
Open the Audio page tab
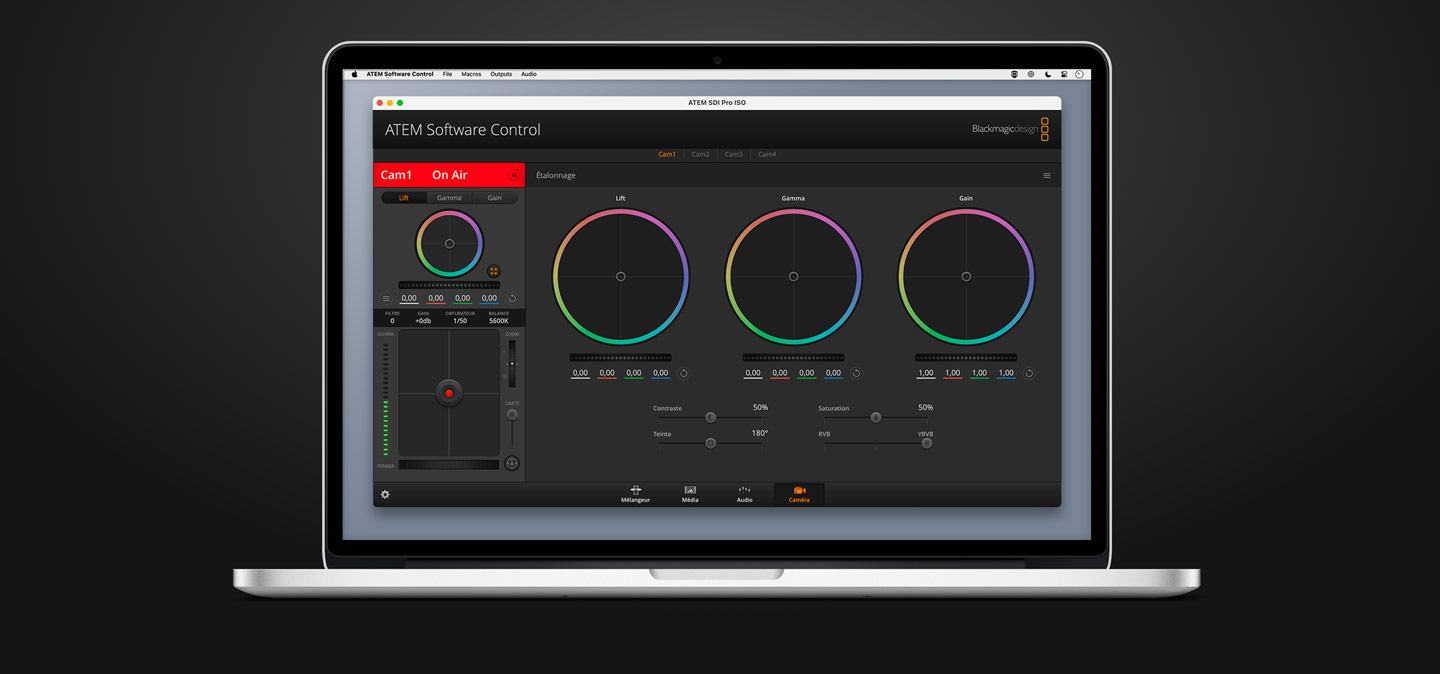(744, 494)
